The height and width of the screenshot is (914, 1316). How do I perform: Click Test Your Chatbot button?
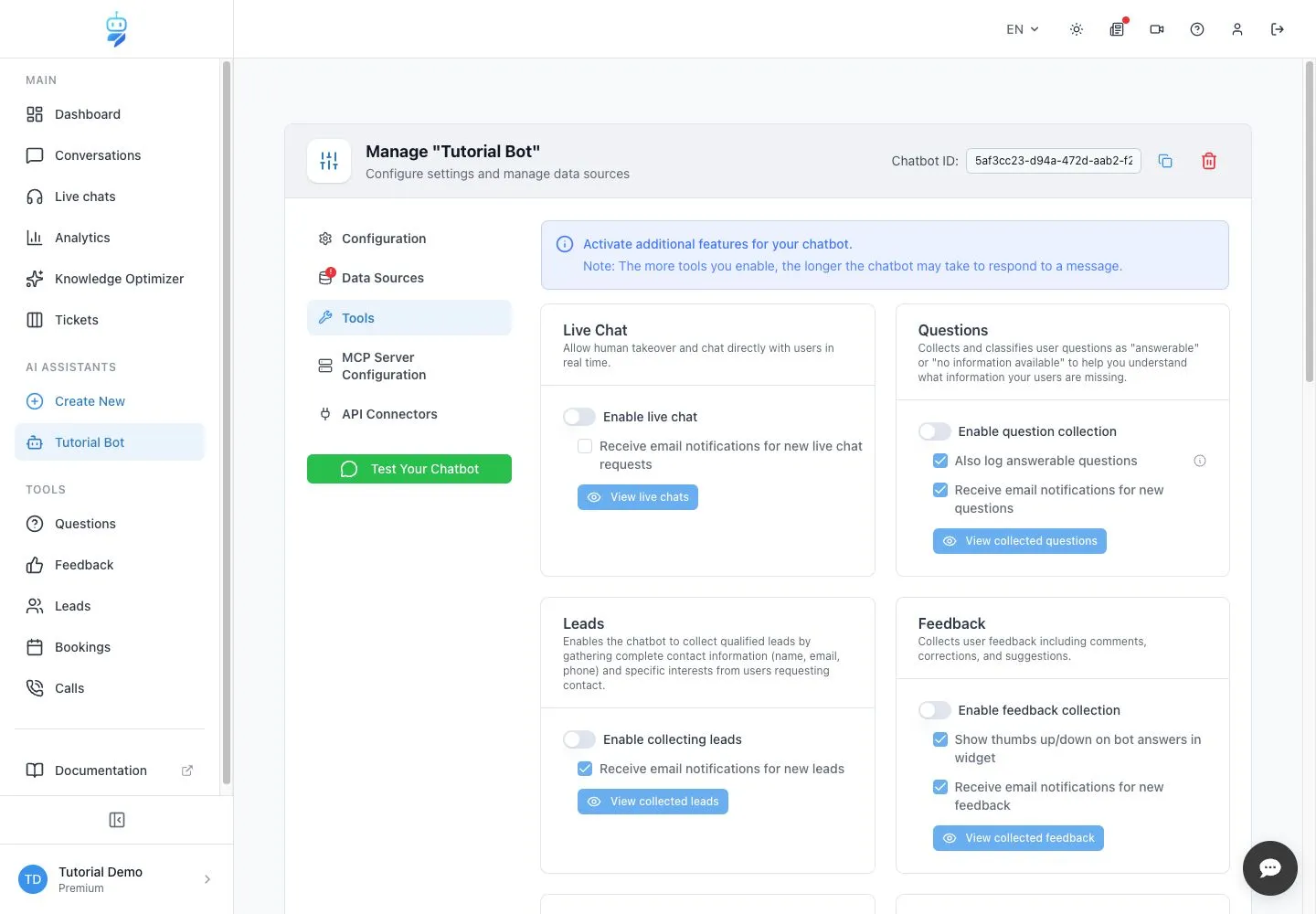409,469
